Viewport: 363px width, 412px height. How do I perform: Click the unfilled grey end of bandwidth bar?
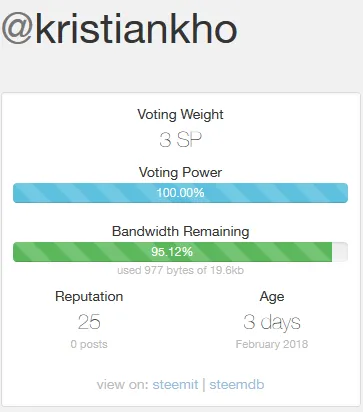340,252
